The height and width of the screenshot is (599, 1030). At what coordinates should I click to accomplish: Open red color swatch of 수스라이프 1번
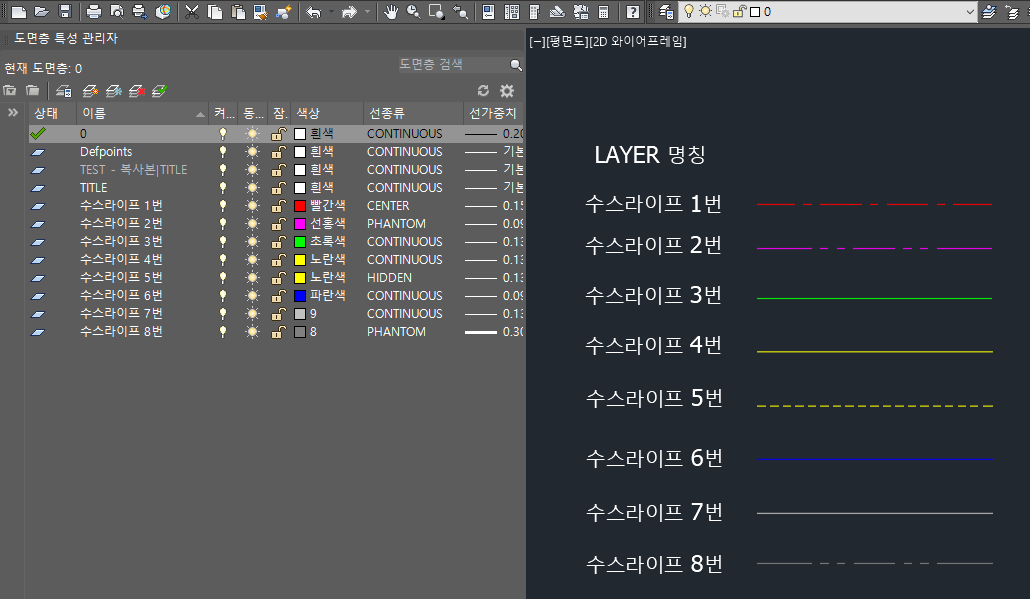point(300,206)
